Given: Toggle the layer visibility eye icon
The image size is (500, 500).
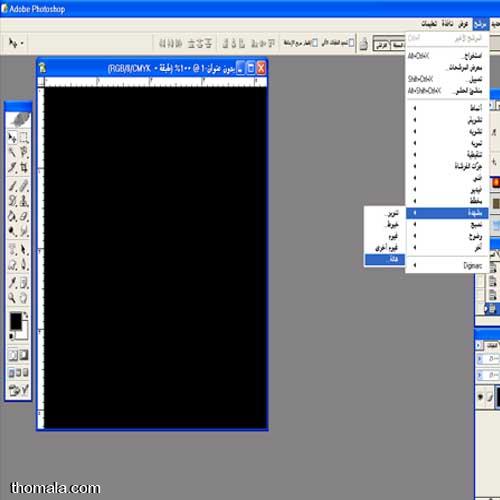Looking at the screenshot, I should [481, 397].
